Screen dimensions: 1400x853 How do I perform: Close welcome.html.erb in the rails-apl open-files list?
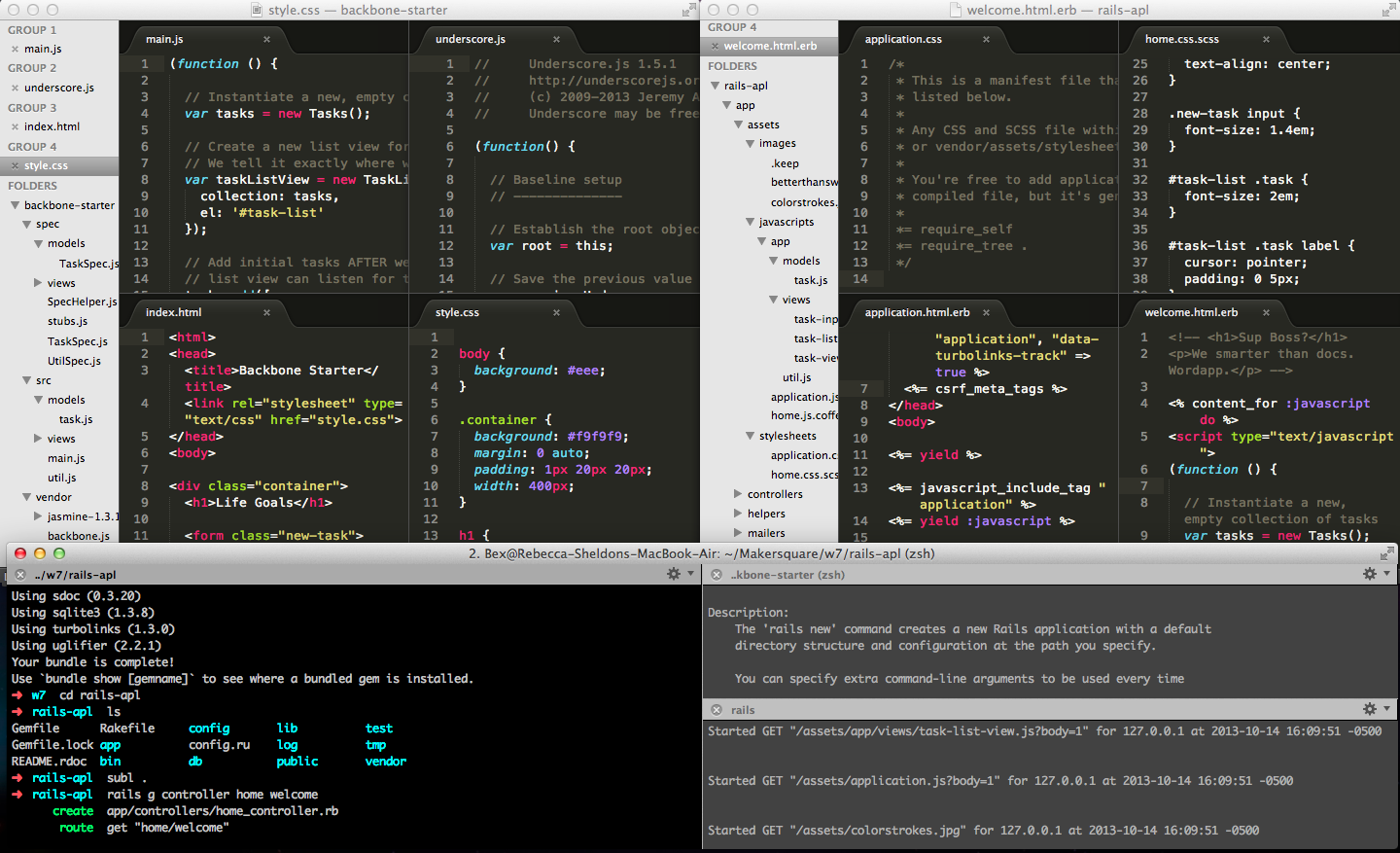click(715, 47)
